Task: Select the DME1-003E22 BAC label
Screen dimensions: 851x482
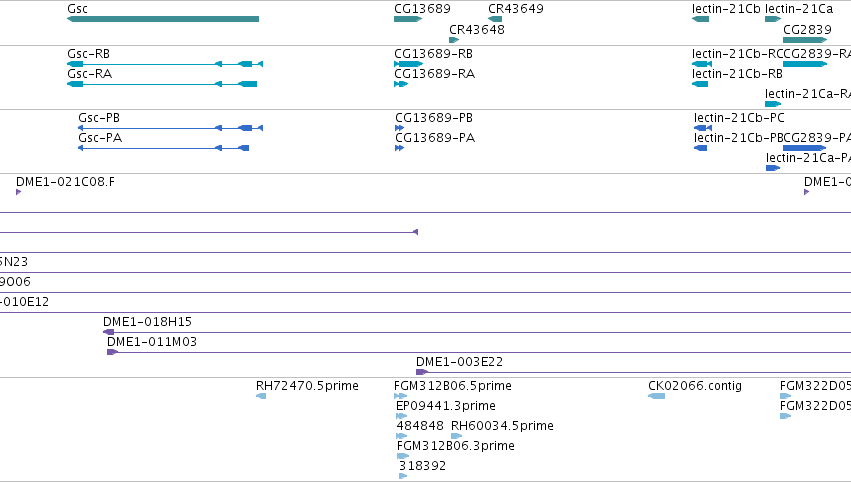Action: (x=460, y=362)
